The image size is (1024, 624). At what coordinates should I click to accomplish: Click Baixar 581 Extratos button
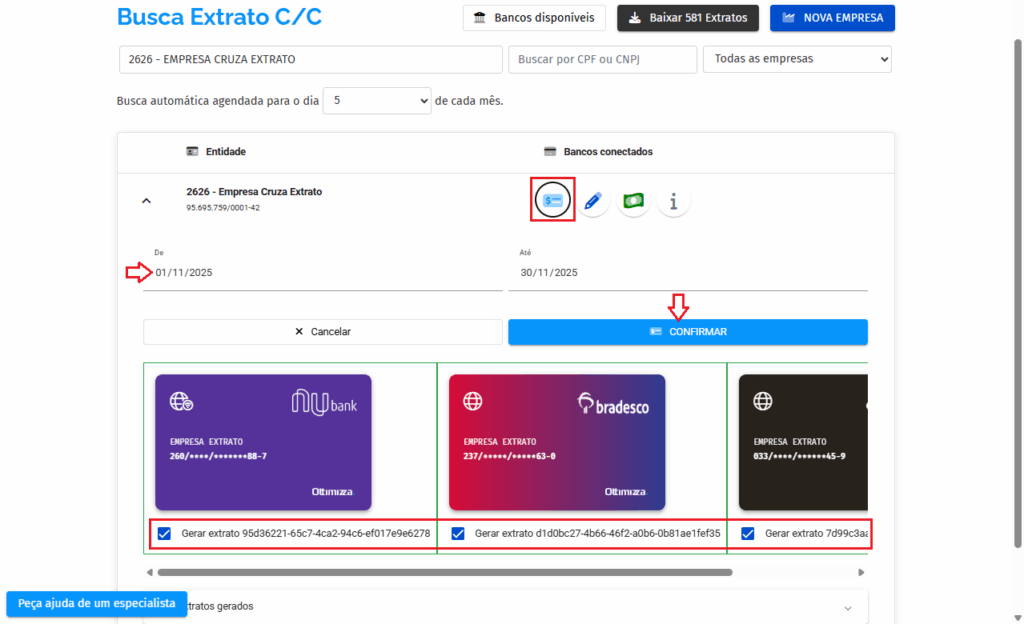[x=688, y=18]
